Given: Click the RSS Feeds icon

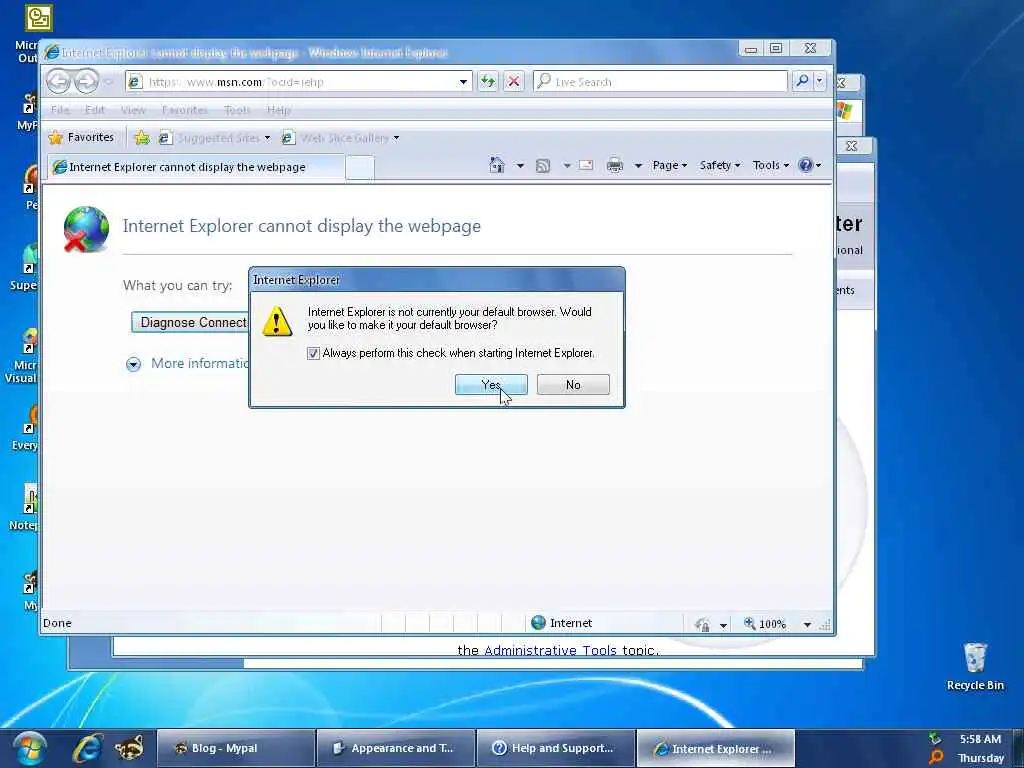Looking at the screenshot, I should (543, 166).
